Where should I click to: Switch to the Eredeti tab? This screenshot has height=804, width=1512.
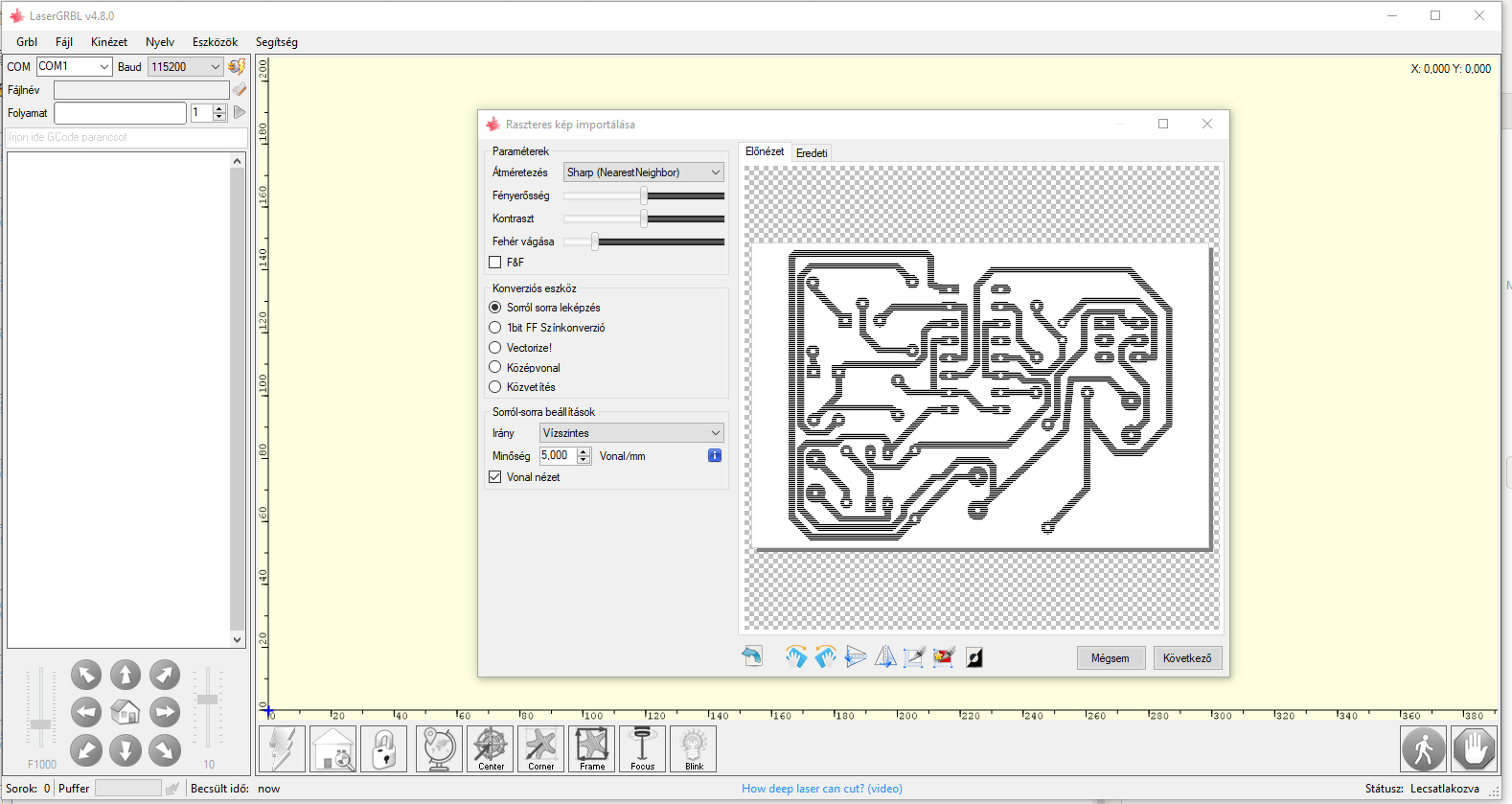(812, 152)
